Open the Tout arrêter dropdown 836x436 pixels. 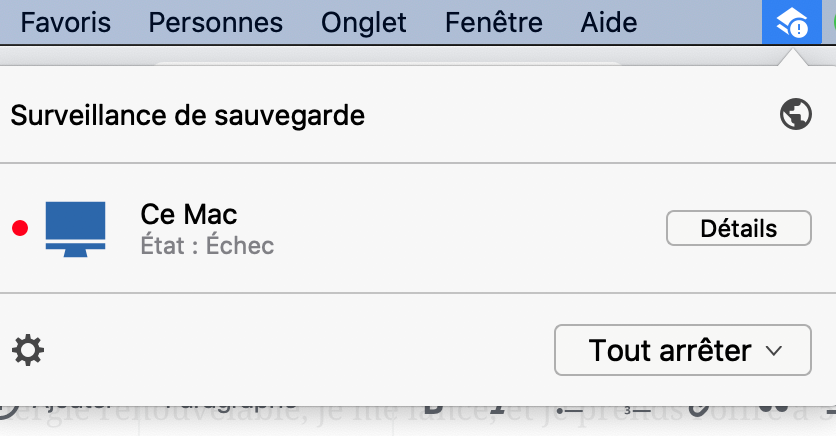click(682, 350)
